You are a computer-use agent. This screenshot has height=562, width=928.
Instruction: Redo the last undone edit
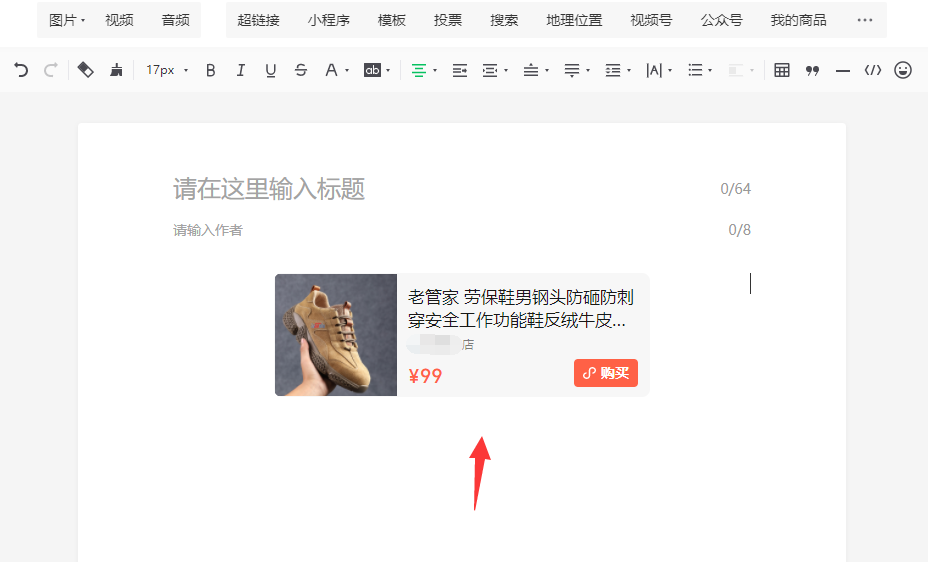(51, 70)
